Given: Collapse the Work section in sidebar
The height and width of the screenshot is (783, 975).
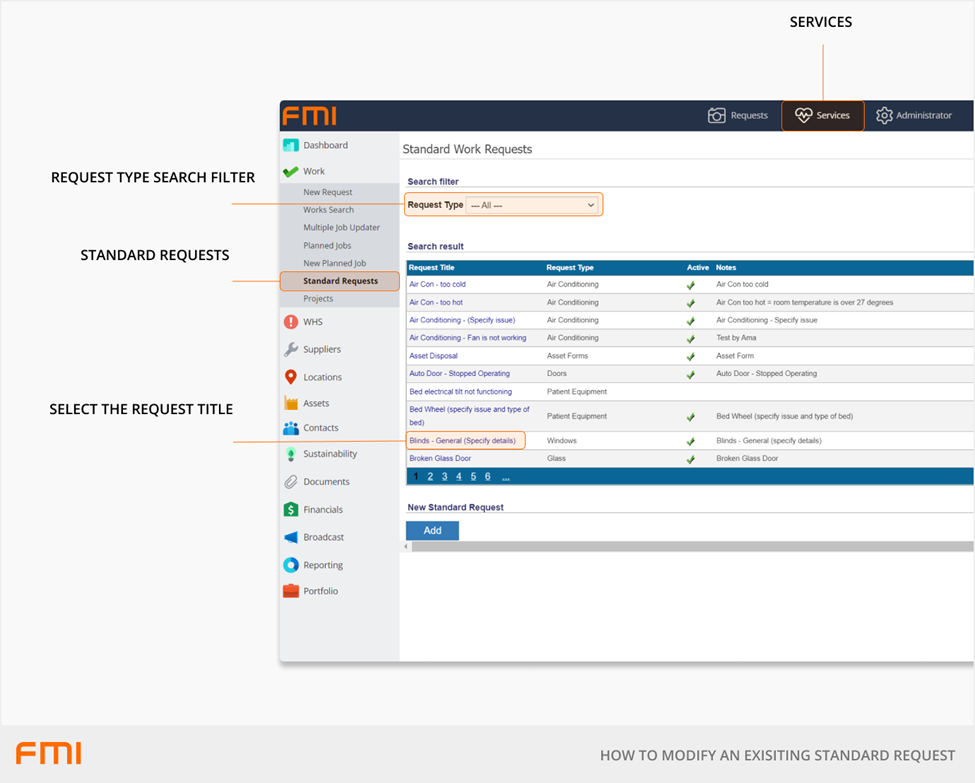Looking at the screenshot, I should (x=313, y=171).
